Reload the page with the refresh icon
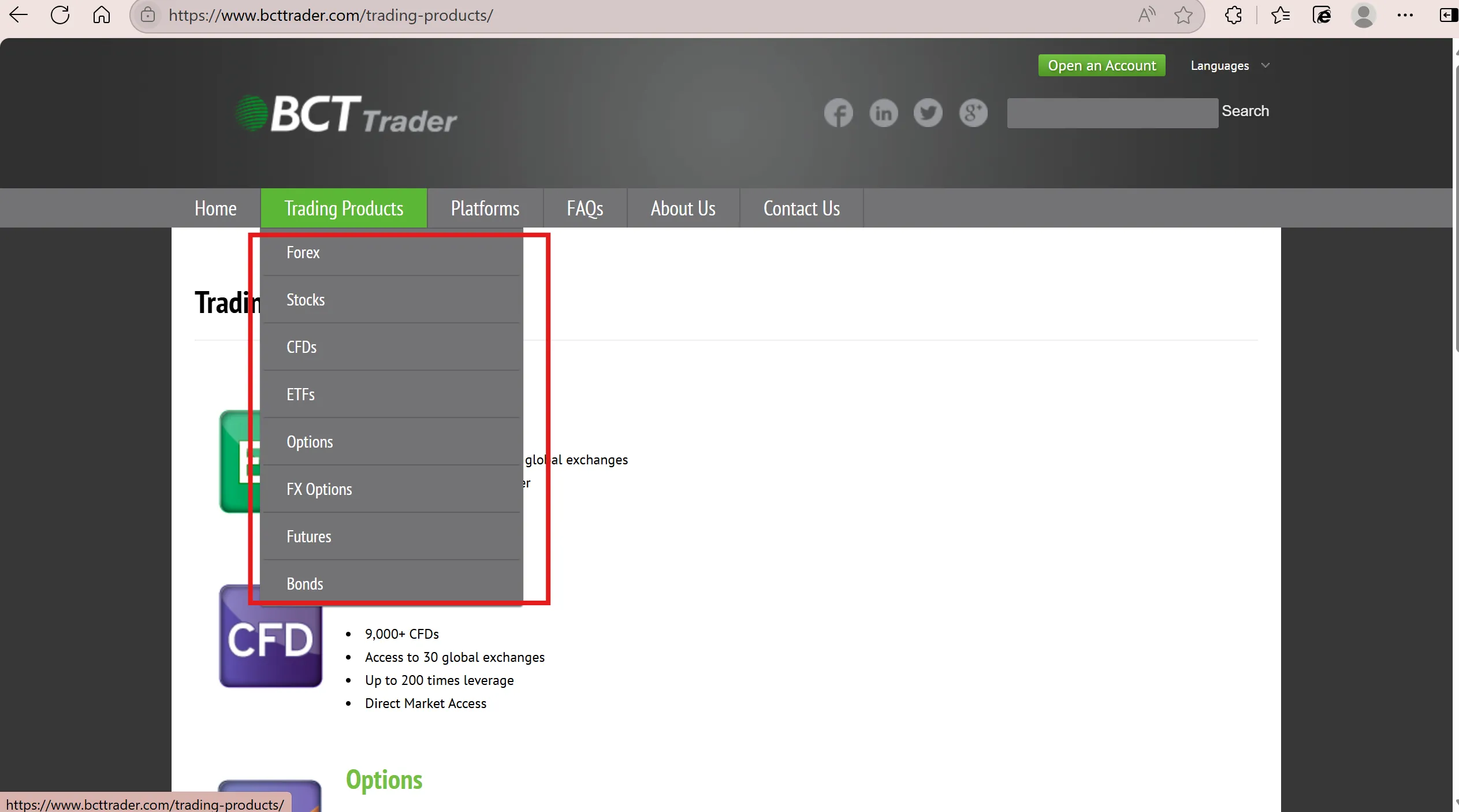The image size is (1459, 812). tap(60, 15)
